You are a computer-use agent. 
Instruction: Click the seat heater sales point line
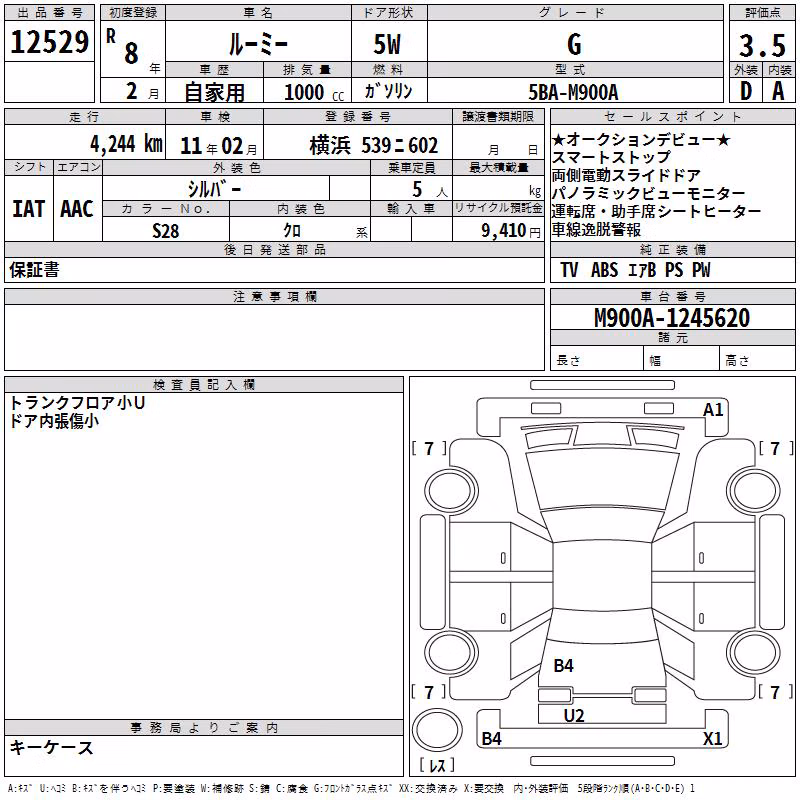coord(656,211)
